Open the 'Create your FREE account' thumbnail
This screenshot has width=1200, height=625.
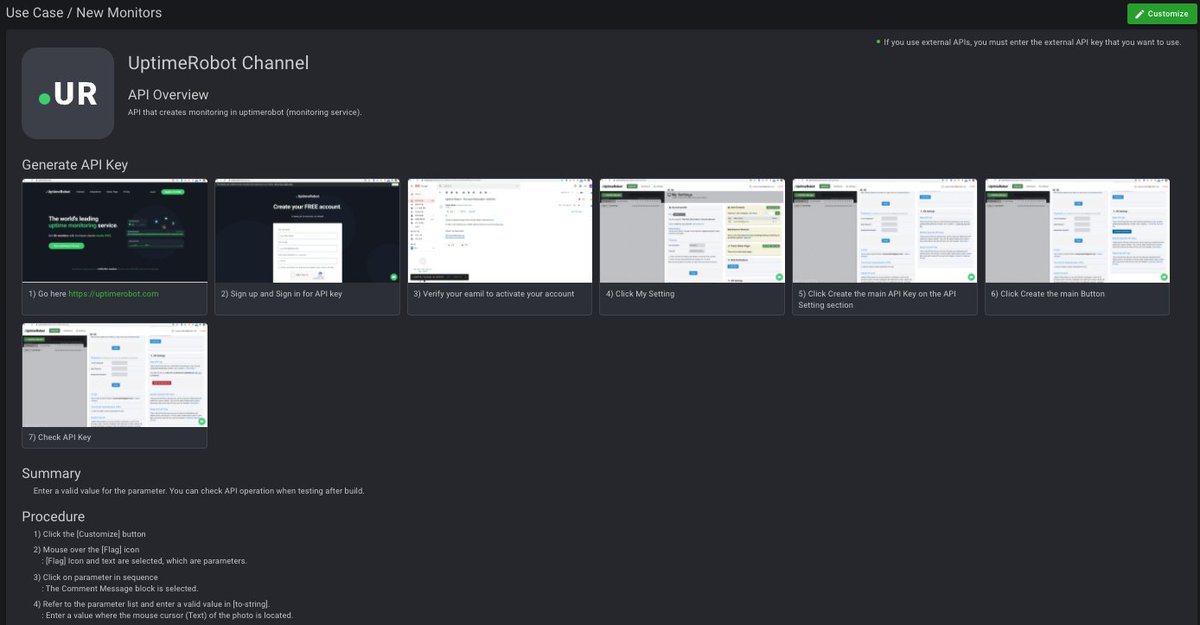click(x=308, y=231)
